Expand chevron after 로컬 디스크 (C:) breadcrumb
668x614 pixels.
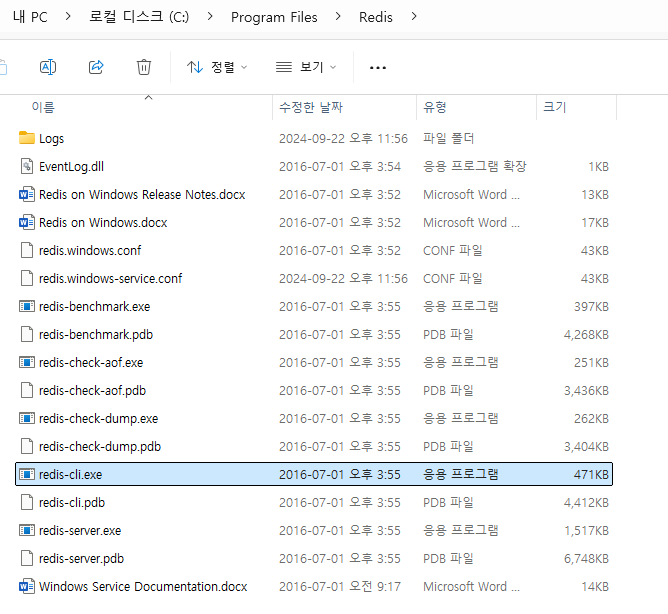click(x=210, y=17)
